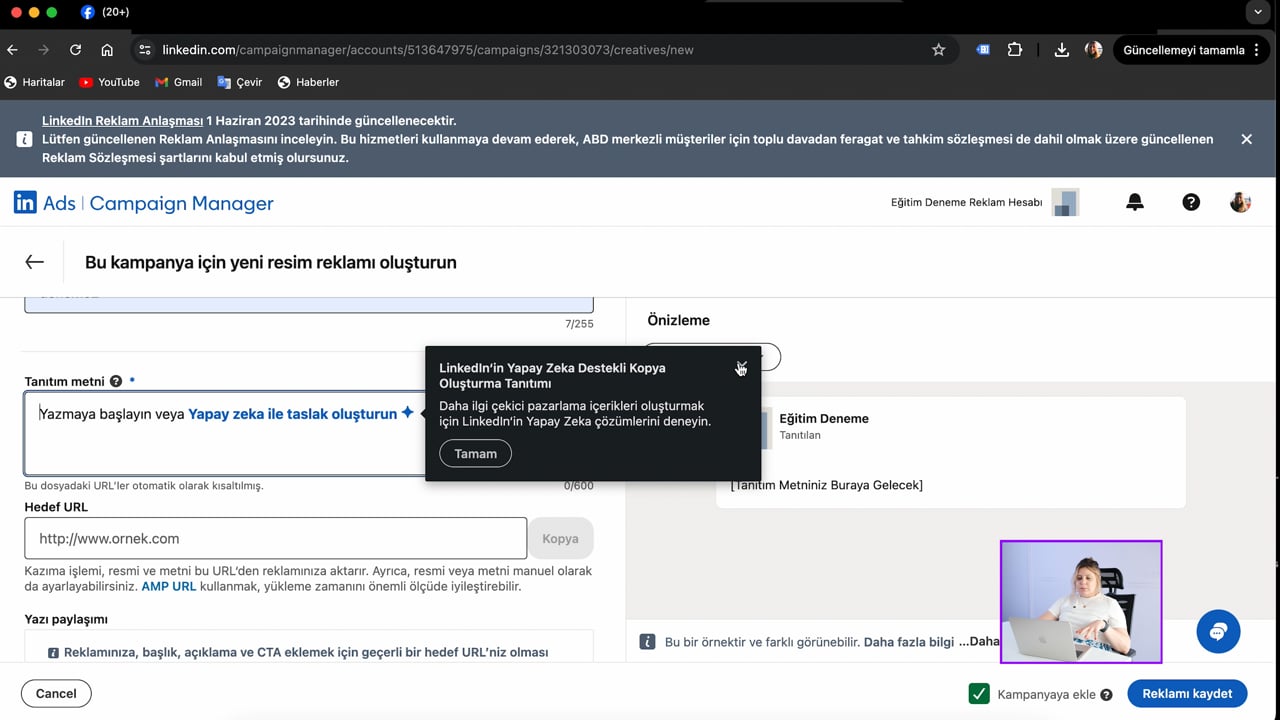Open the AMP URL link

click(x=168, y=586)
